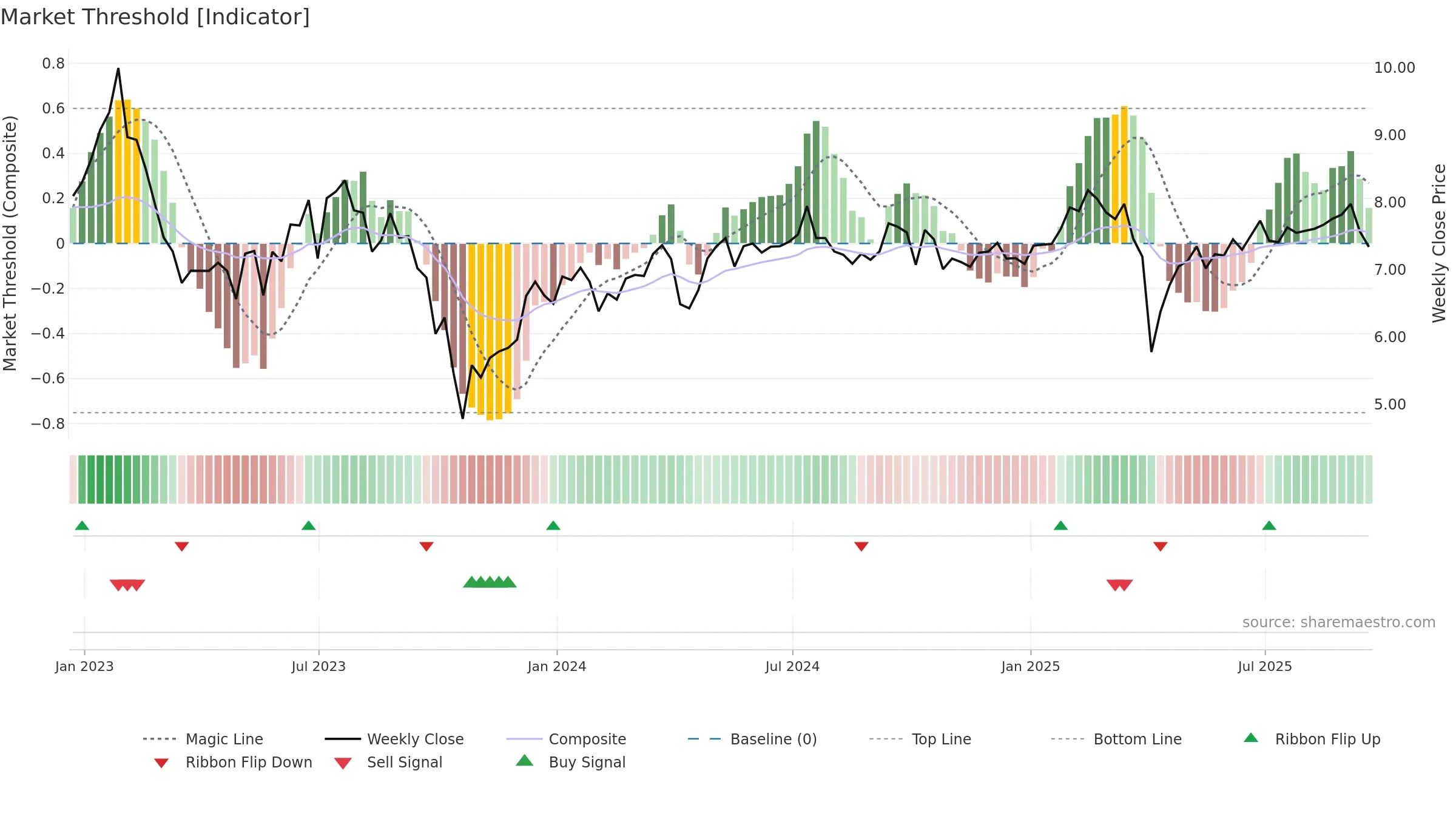1456x819 pixels.
Task: Click the Ribbon Flip Up marker at Jan 2023
Action: coord(82,525)
